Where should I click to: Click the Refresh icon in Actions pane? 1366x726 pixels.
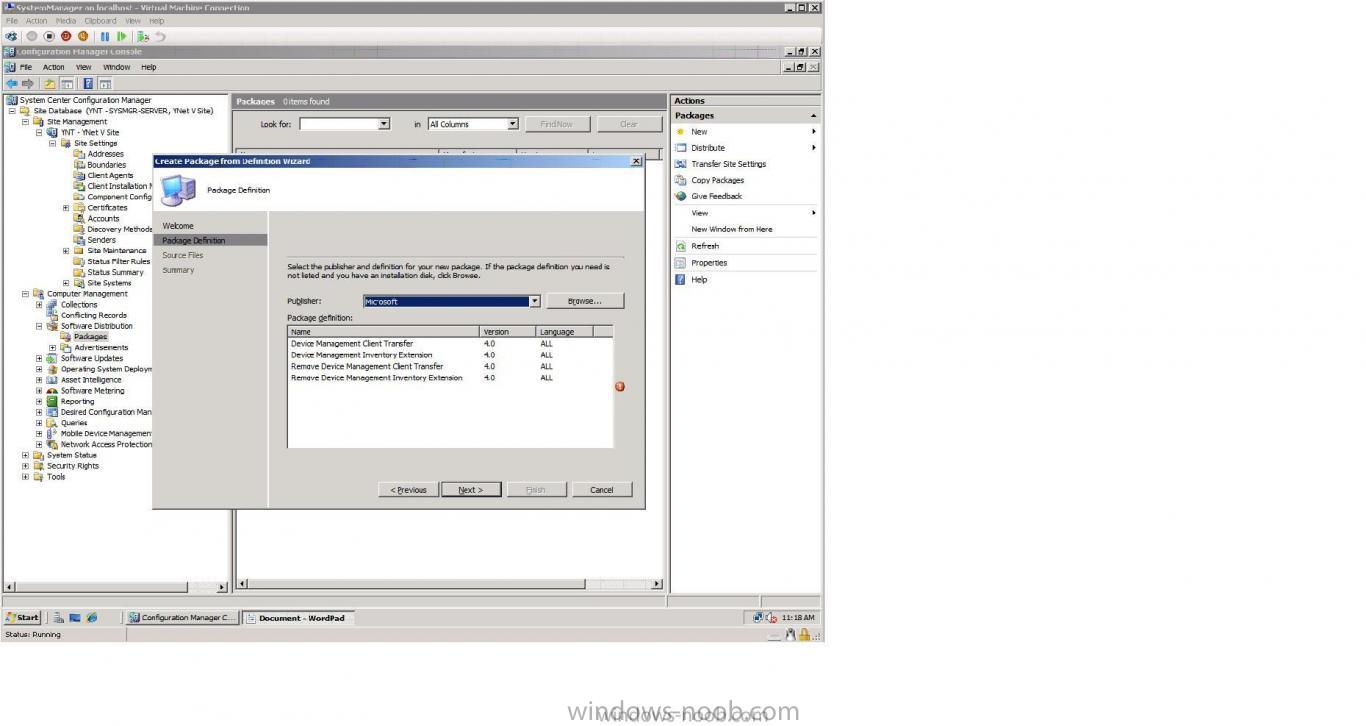pyautogui.click(x=681, y=246)
